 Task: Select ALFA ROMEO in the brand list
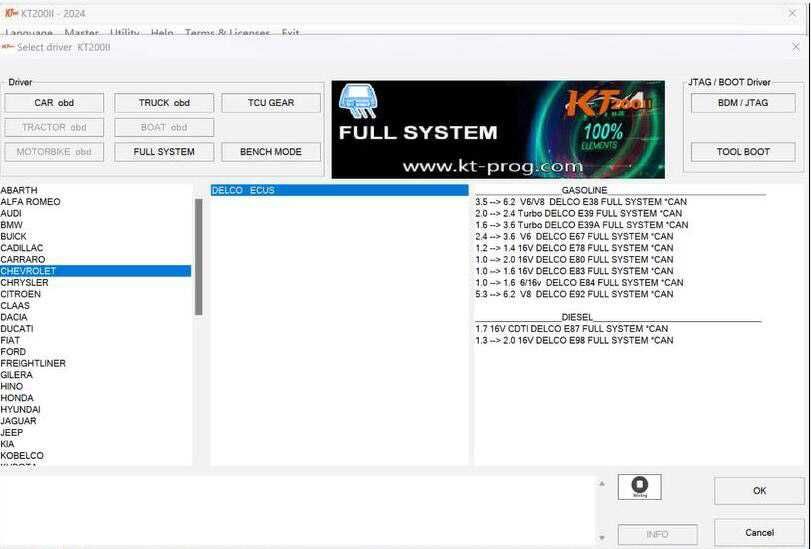coord(96,202)
